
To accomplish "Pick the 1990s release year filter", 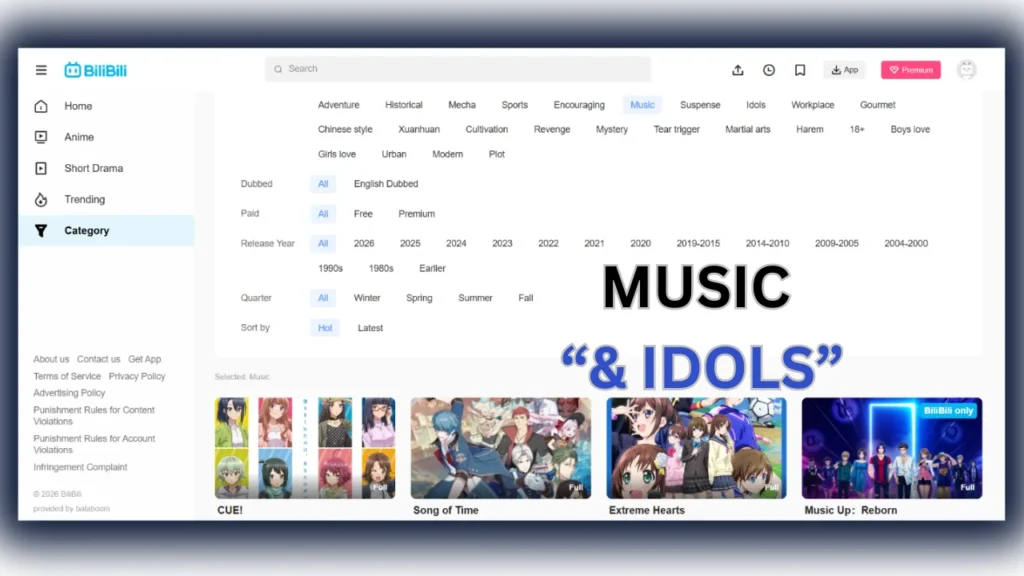I will pyautogui.click(x=330, y=268).
